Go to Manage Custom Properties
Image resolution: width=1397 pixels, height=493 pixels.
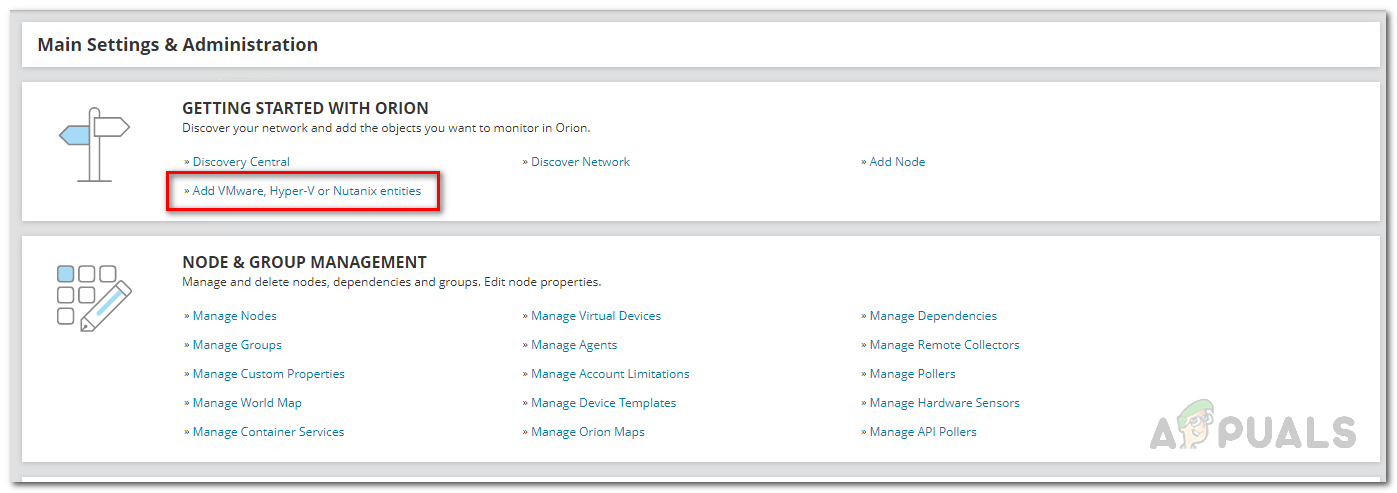tap(268, 374)
